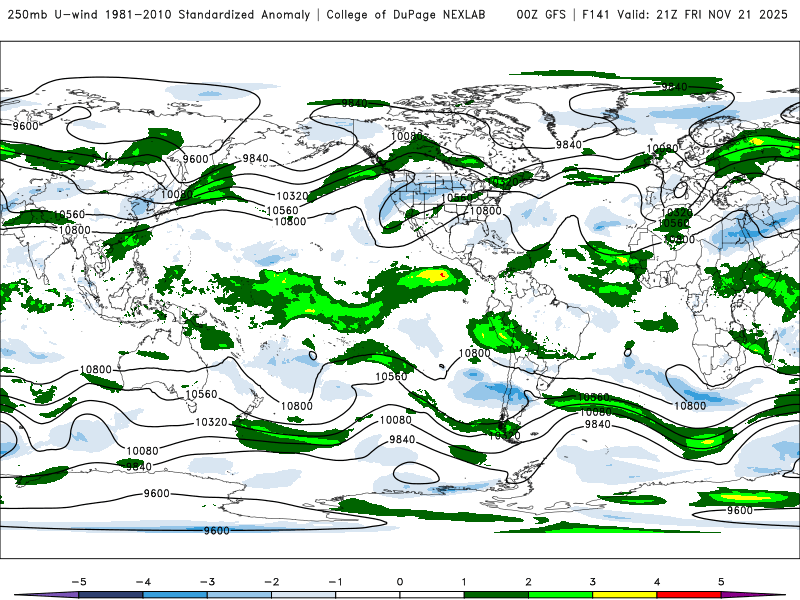Click the colorbar label '5'
Viewport: 800px width, 600px height.
tap(721, 582)
